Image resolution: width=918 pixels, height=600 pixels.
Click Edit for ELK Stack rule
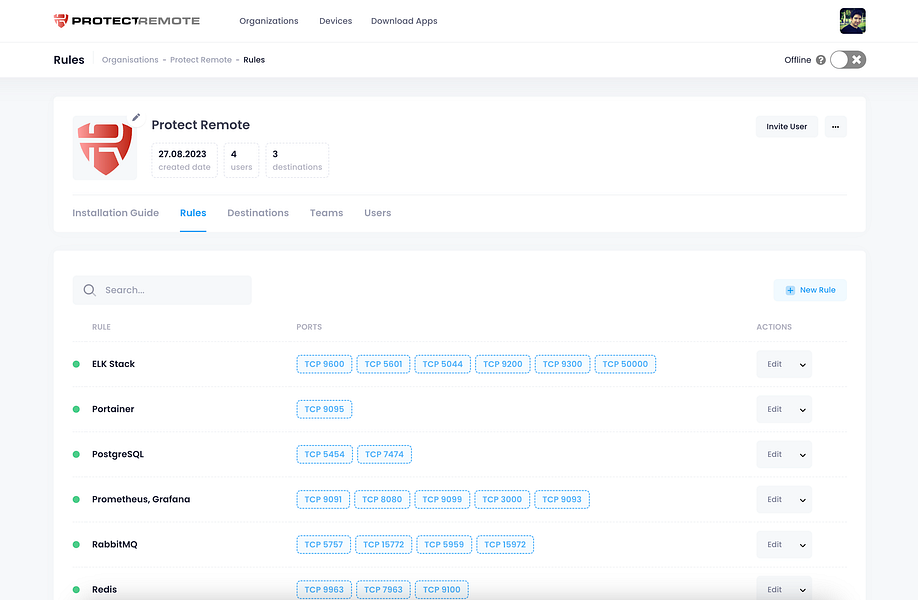775,364
